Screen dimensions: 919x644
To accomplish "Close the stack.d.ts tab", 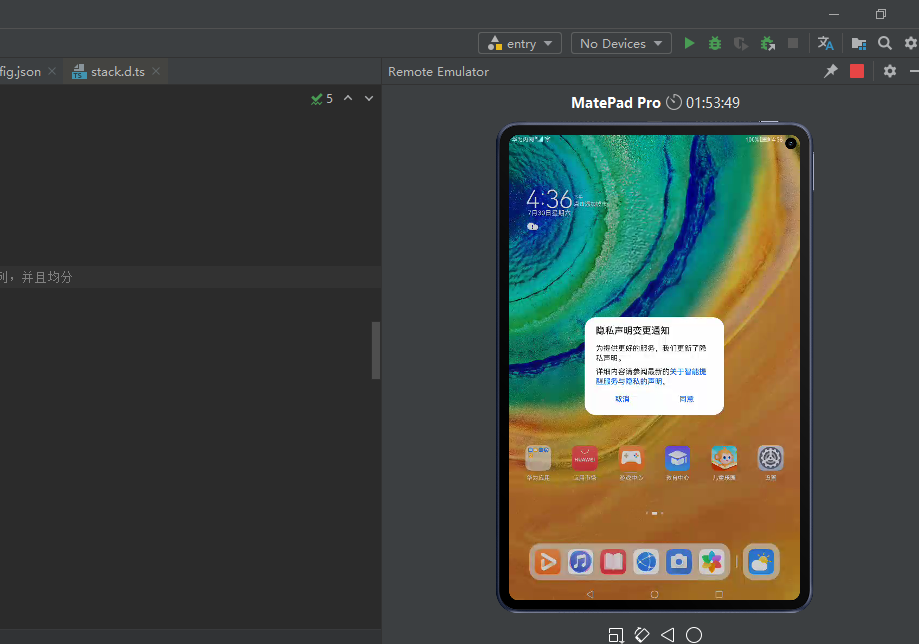I will [x=156, y=71].
